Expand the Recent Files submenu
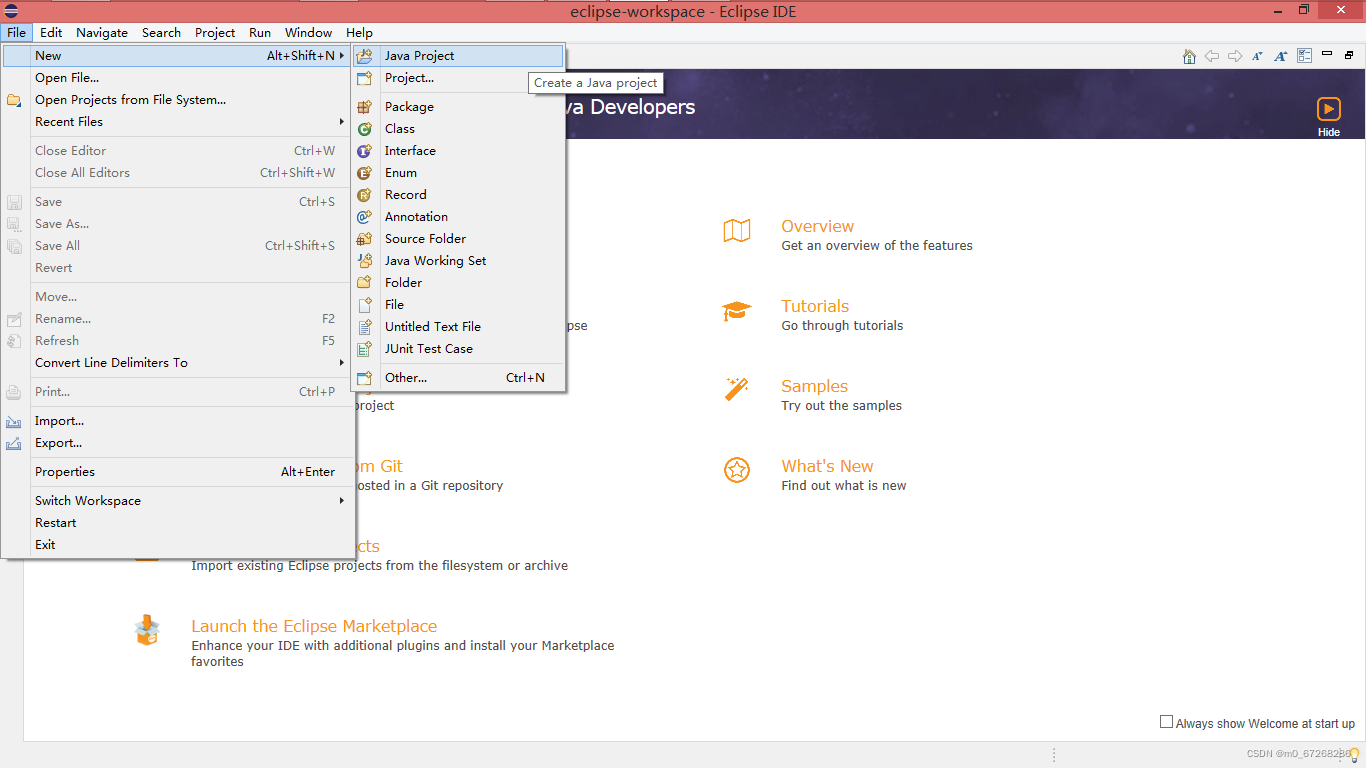This screenshot has width=1366, height=768. pyautogui.click(x=178, y=122)
